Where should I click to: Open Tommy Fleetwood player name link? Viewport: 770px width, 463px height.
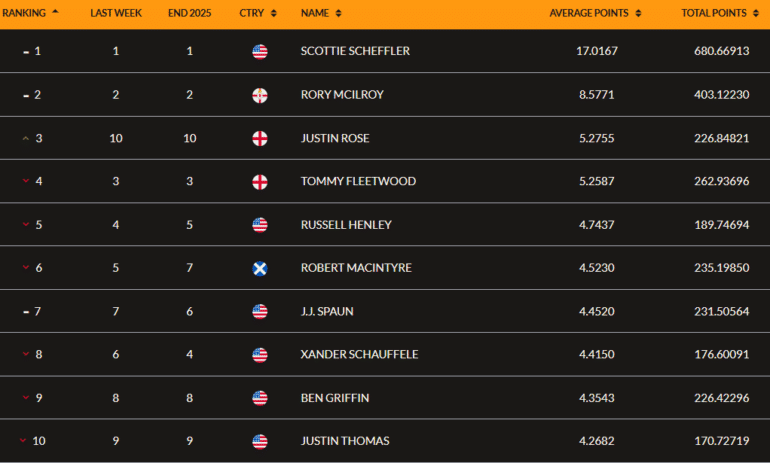(358, 182)
